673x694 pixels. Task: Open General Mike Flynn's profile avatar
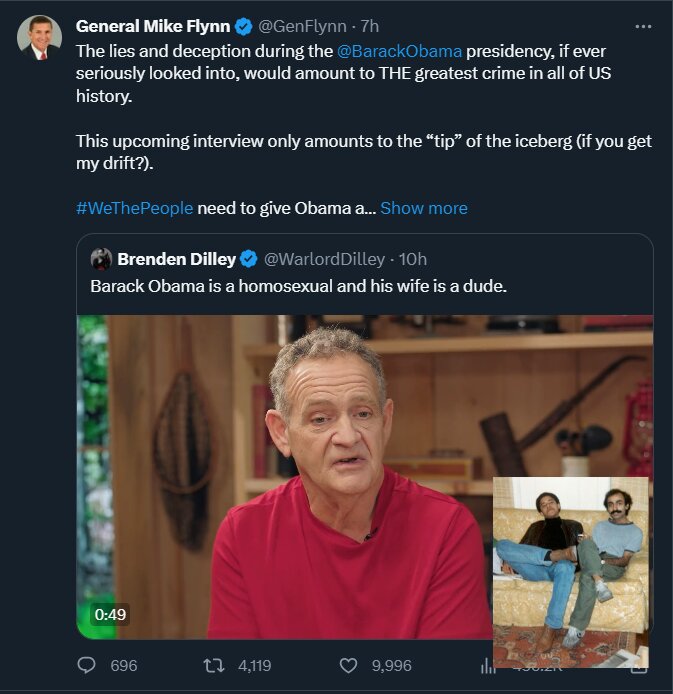pyautogui.click(x=39, y=39)
